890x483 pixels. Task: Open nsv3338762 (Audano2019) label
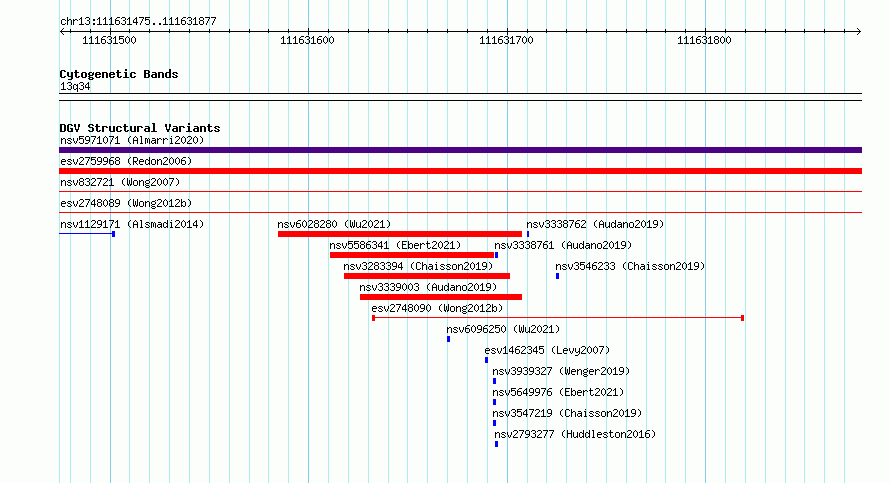click(595, 224)
